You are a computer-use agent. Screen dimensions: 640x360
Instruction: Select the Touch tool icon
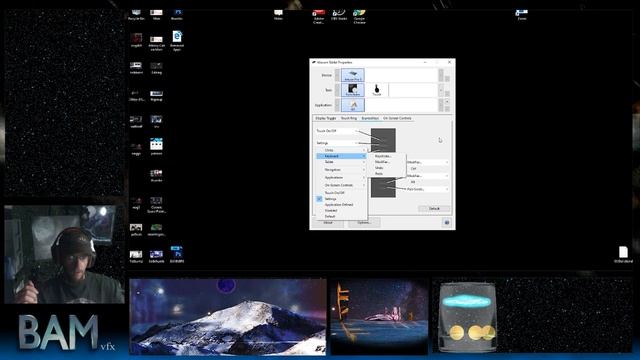(x=377, y=90)
